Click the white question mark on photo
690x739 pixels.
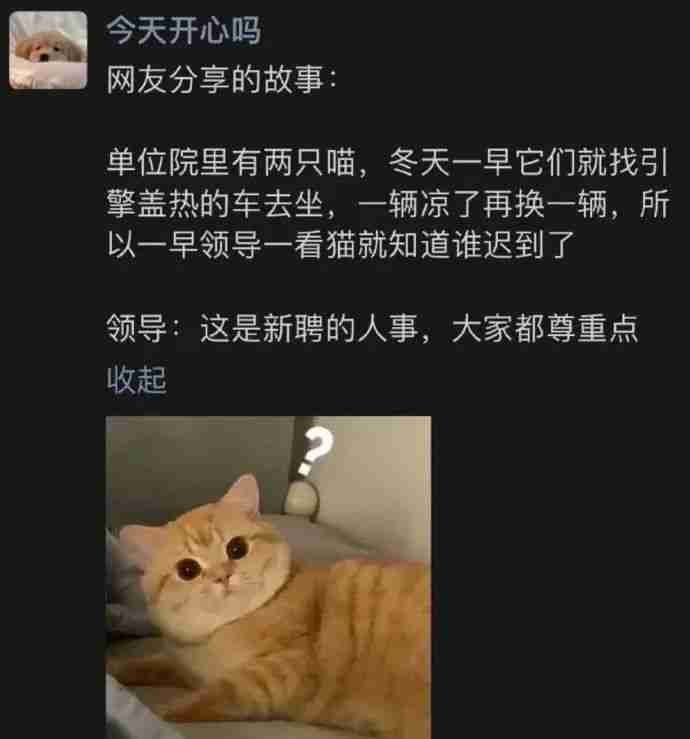(315, 451)
